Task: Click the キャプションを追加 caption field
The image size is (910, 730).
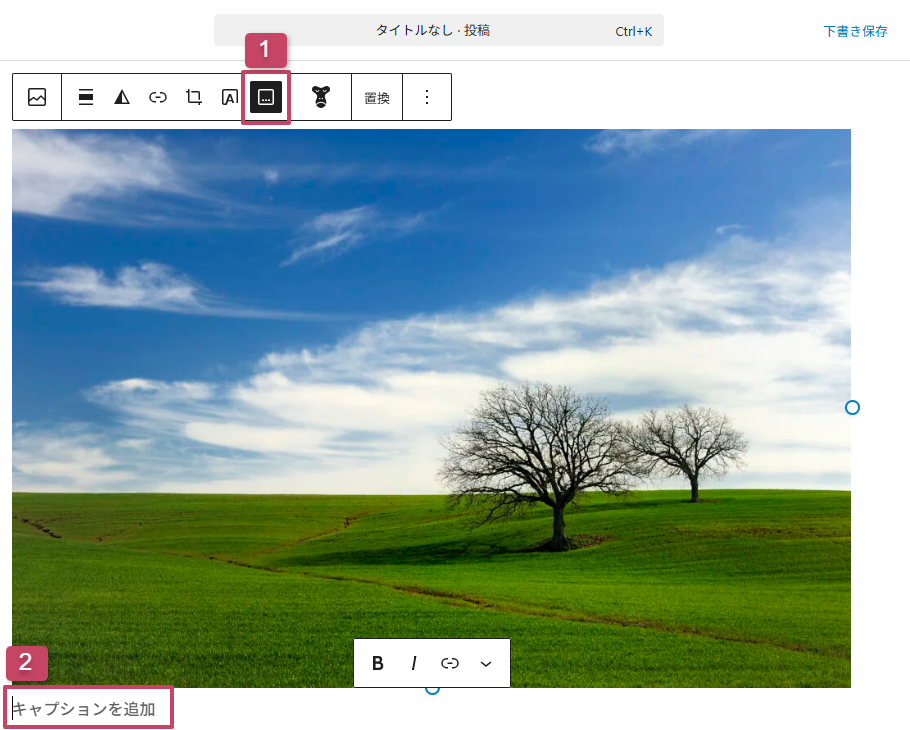Action: click(x=90, y=709)
